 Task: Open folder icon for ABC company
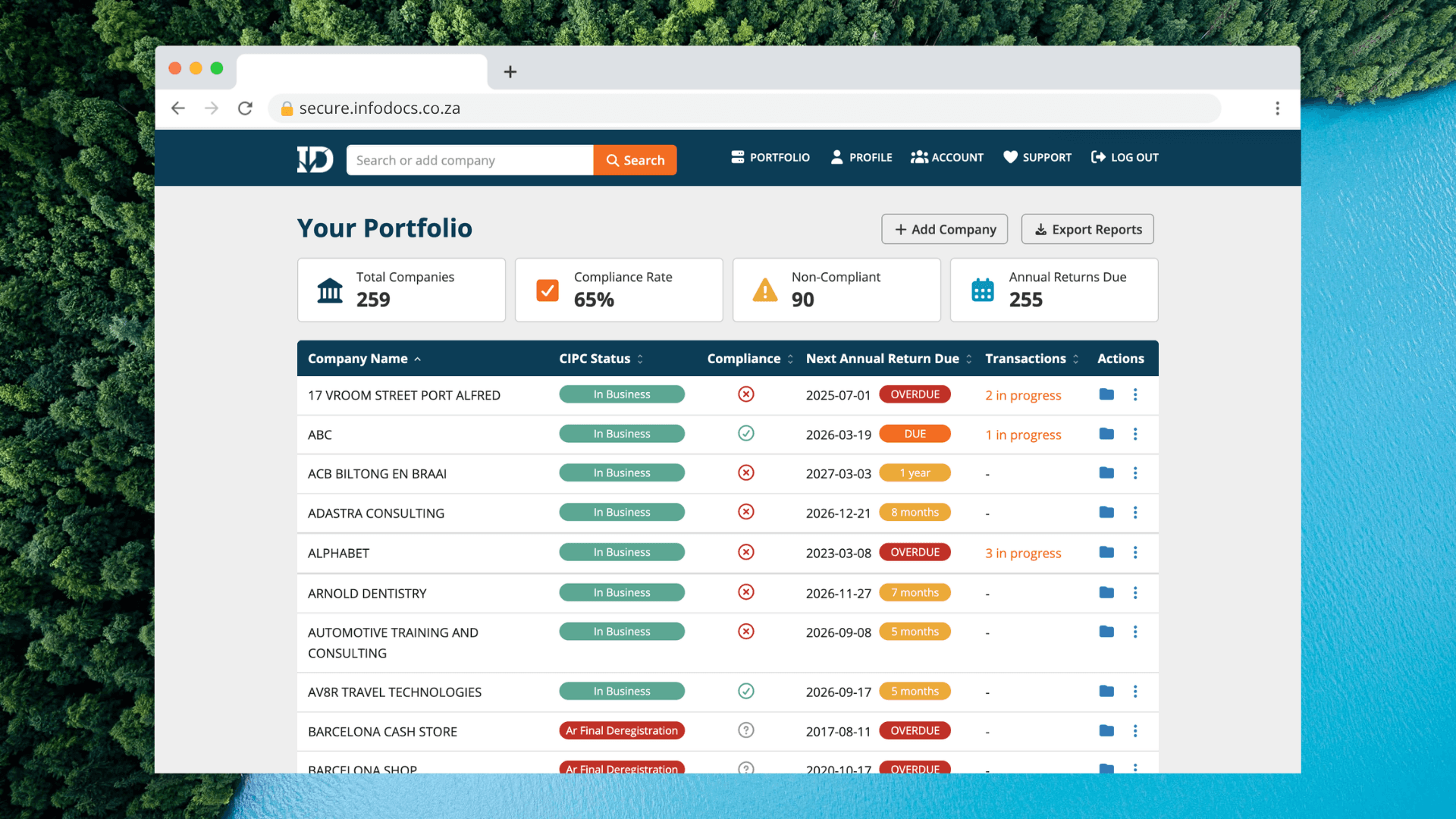(1106, 434)
